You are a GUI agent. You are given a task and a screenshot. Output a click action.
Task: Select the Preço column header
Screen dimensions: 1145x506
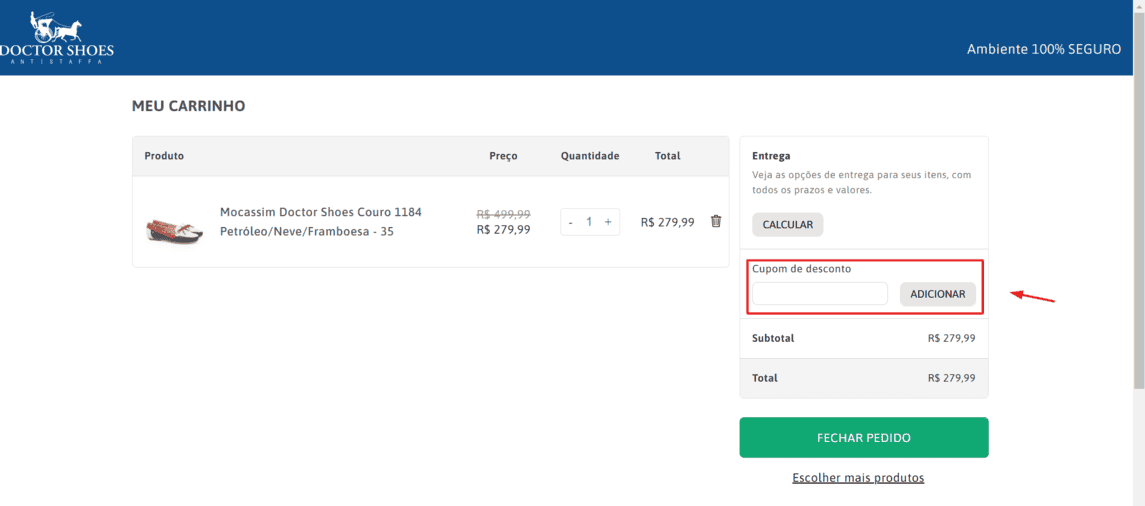[503, 156]
